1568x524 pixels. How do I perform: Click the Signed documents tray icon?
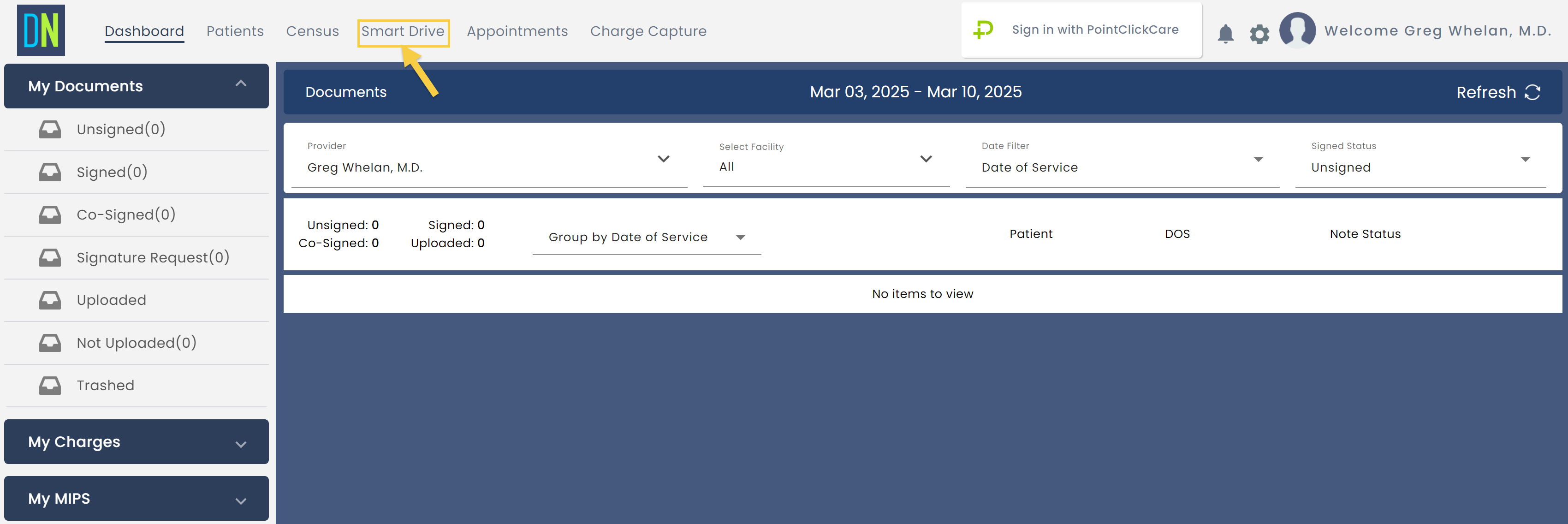(50, 172)
